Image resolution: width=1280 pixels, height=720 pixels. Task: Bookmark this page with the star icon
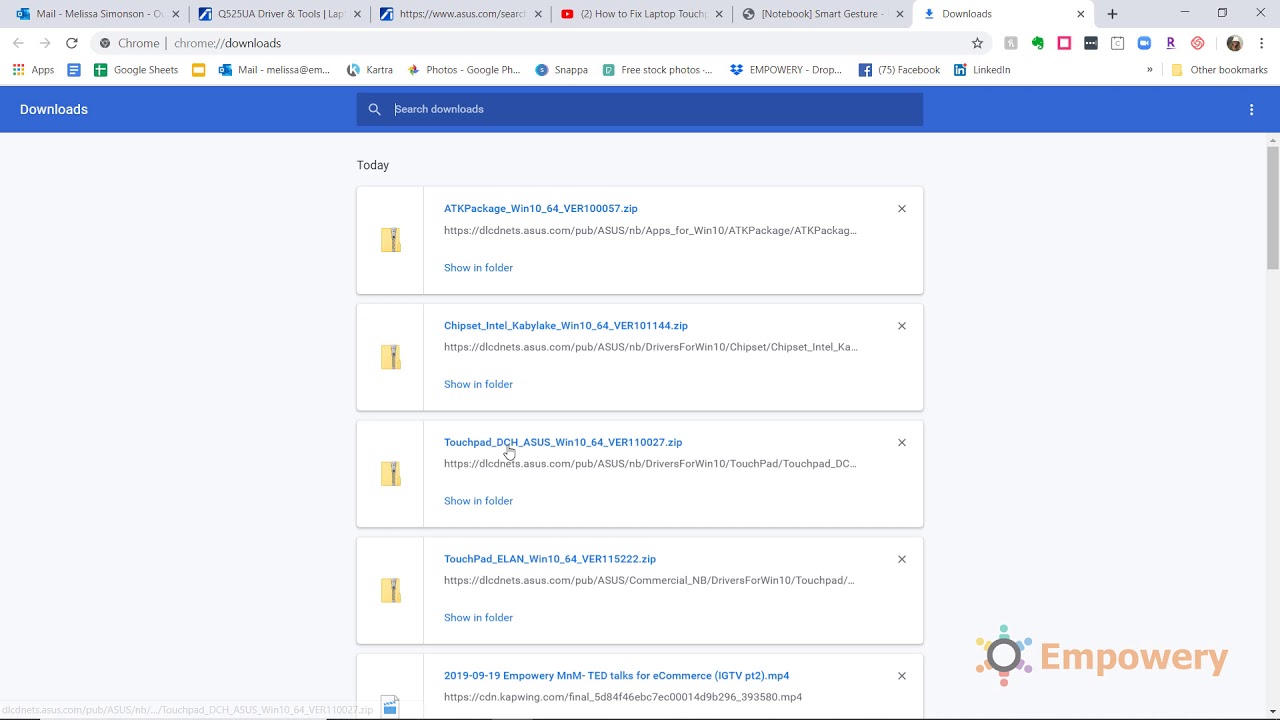tap(977, 43)
